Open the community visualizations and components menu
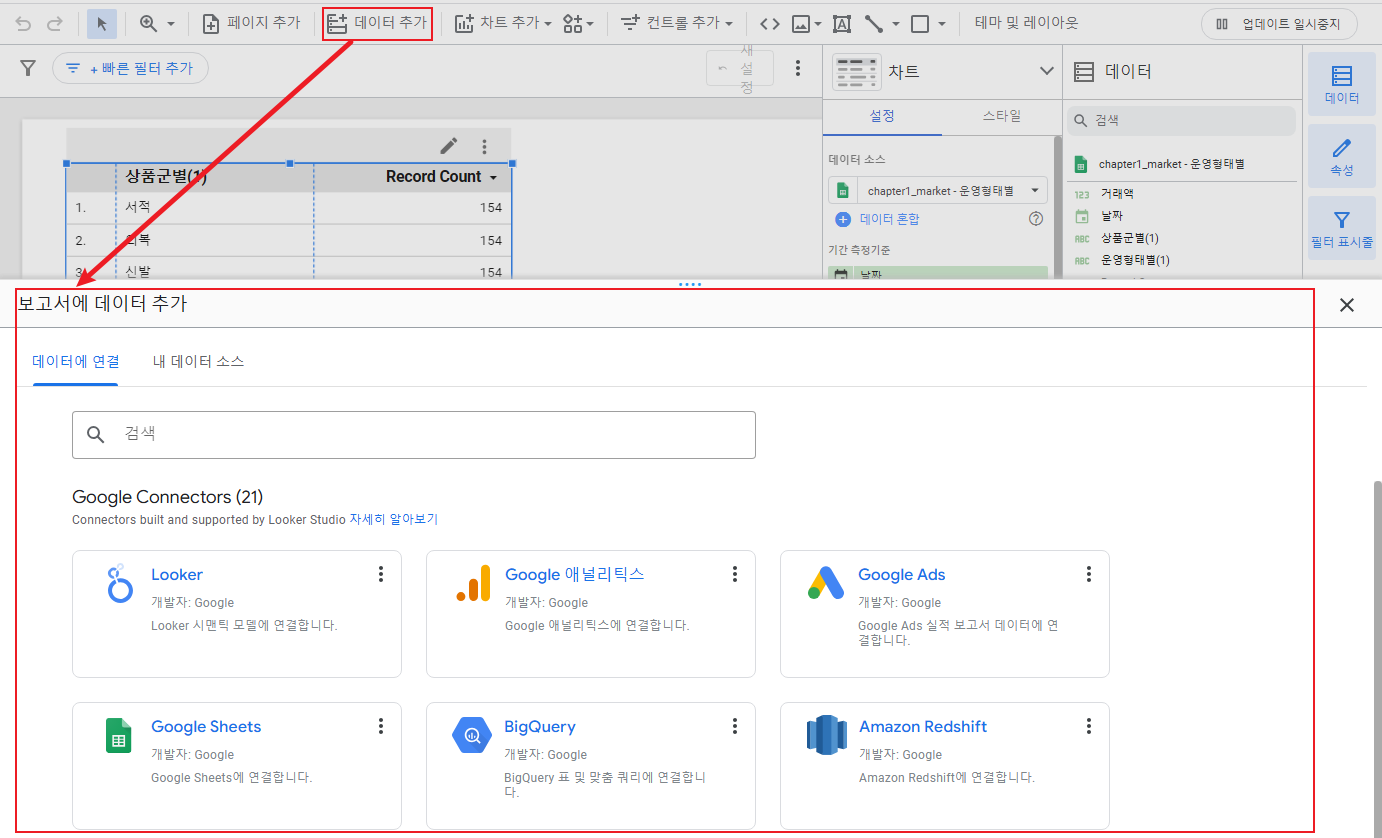 pyautogui.click(x=578, y=23)
